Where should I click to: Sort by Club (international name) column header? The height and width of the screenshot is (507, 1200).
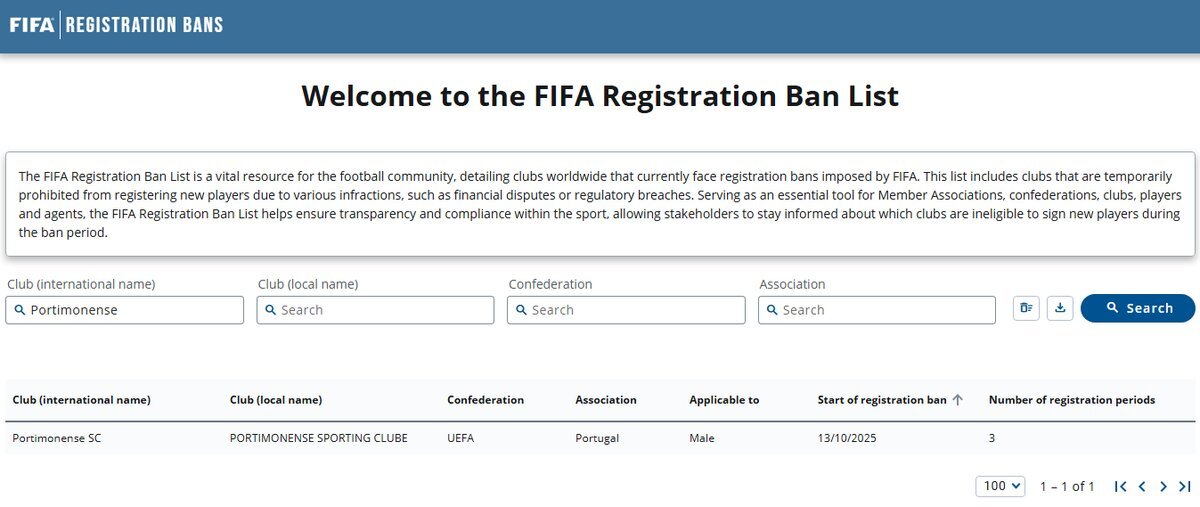81,400
